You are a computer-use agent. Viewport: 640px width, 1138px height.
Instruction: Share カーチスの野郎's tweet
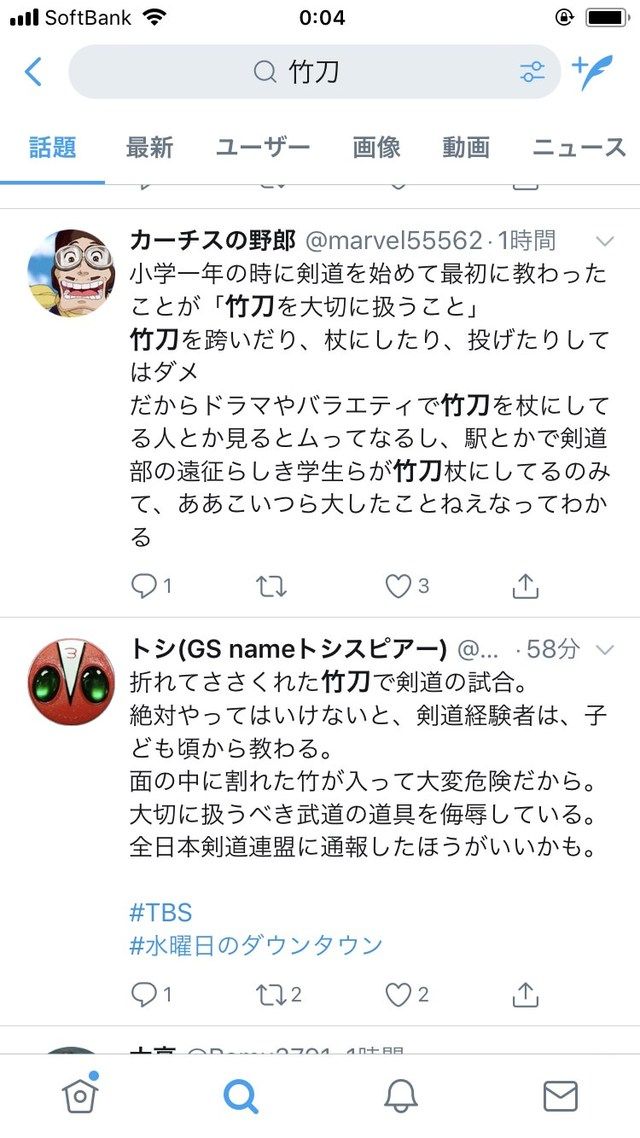pos(525,585)
